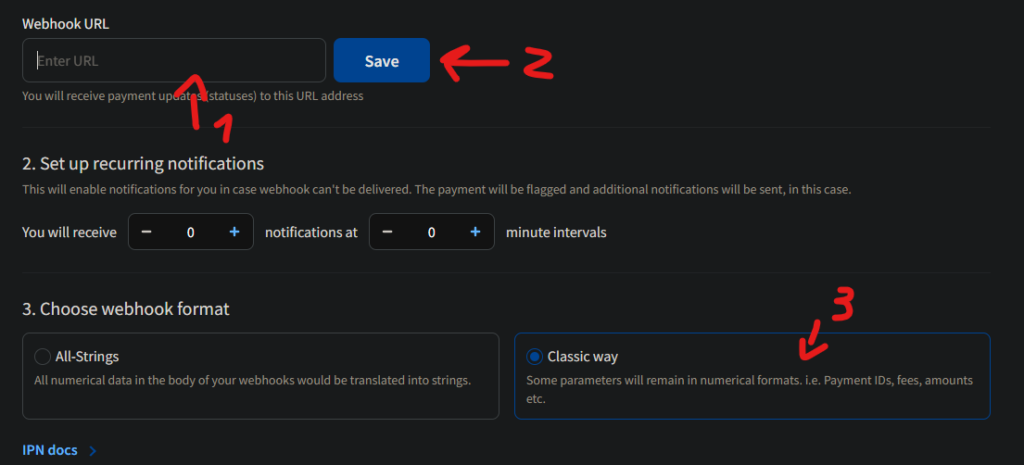Decrease the notifications count with minus icon
This screenshot has width=1024, height=465.
(x=146, y=232)
